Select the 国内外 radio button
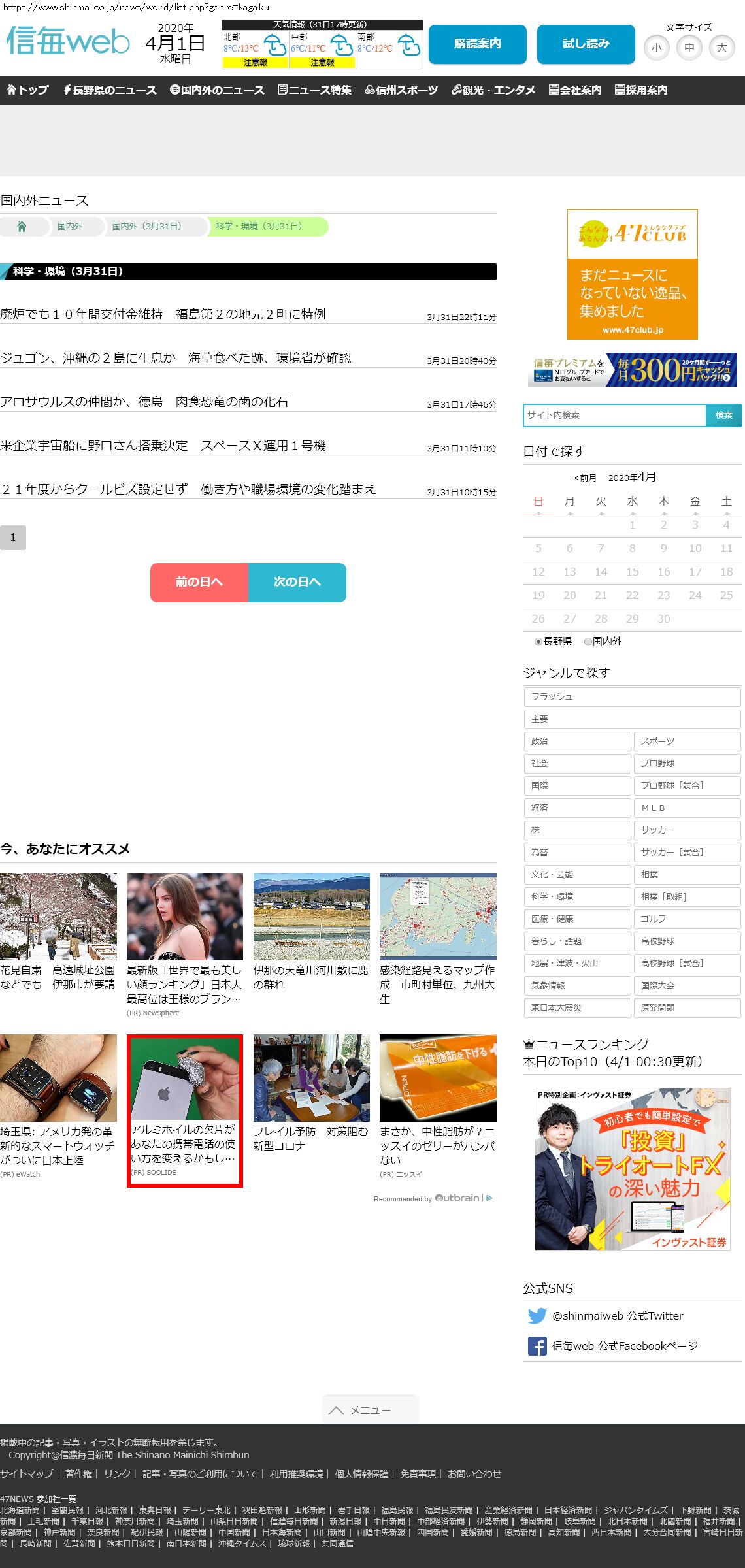This screenshot has height=1568, width=745. [x=588, y=642]
